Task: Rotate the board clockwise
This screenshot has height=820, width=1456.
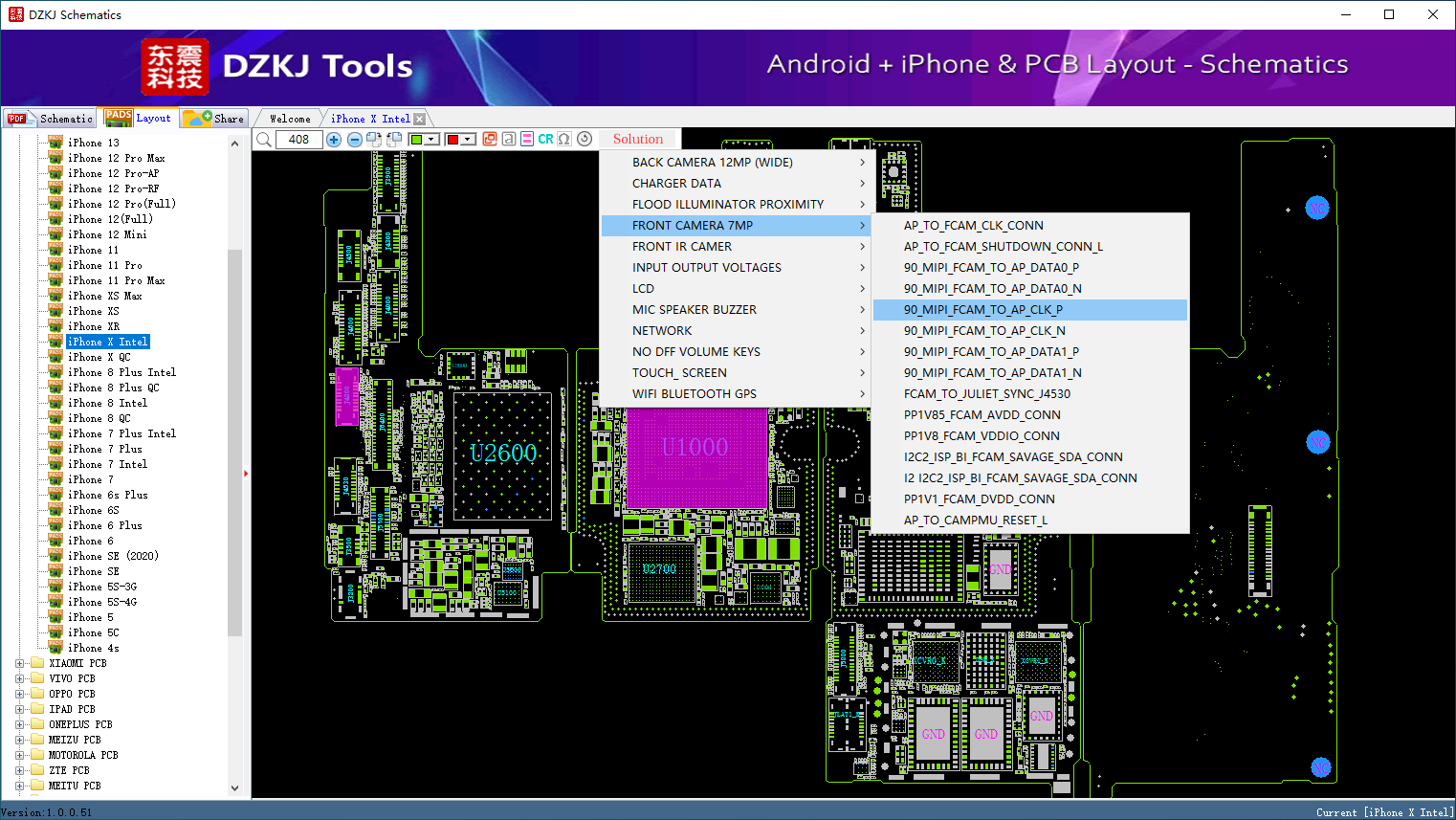Action: pyautogui.click(x=373, y=140)
